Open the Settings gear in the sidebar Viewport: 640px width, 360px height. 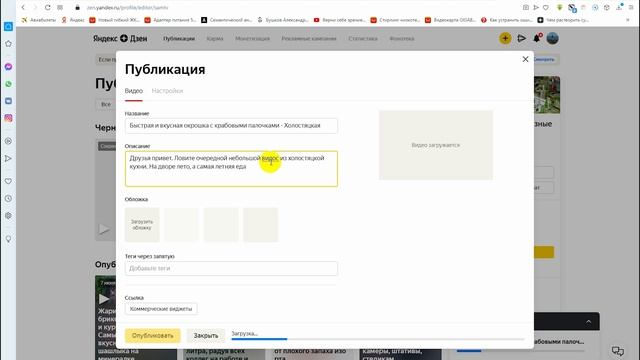tap(8, 216)
